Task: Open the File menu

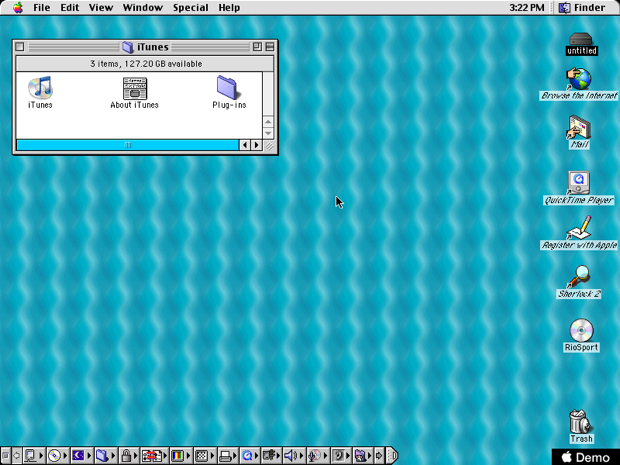Action: 42,8
